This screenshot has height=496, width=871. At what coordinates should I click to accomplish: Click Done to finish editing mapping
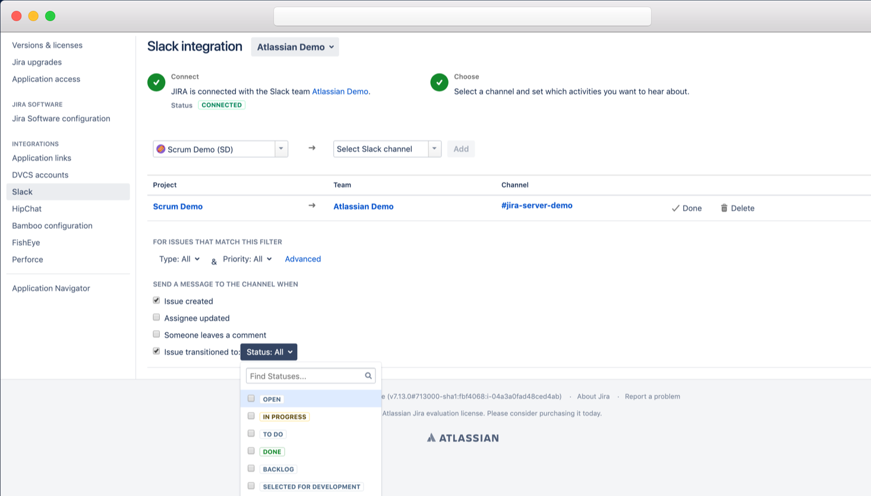pos(687,208)
